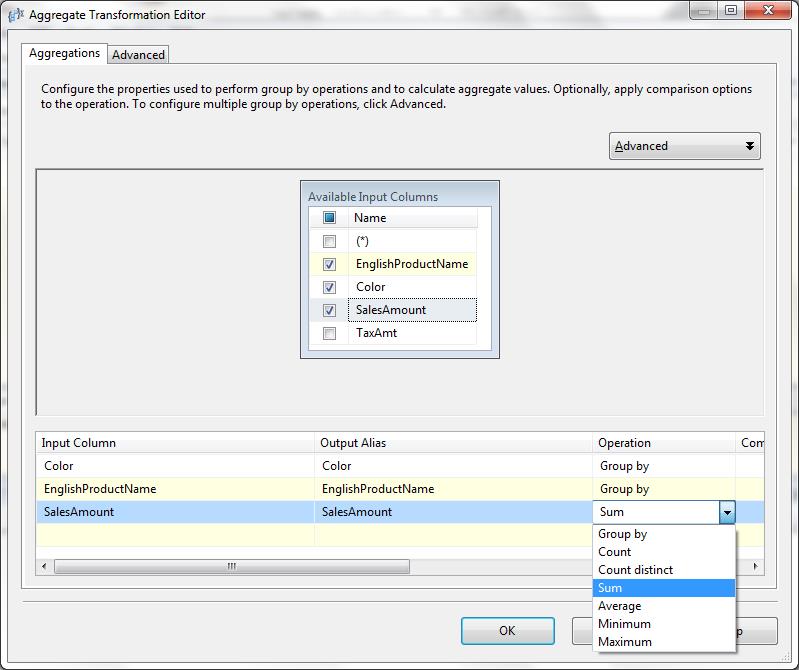The image size is (799, 670).
Task: Toggle the EnglishProductName column checkbox
Action: click(329, 265)
